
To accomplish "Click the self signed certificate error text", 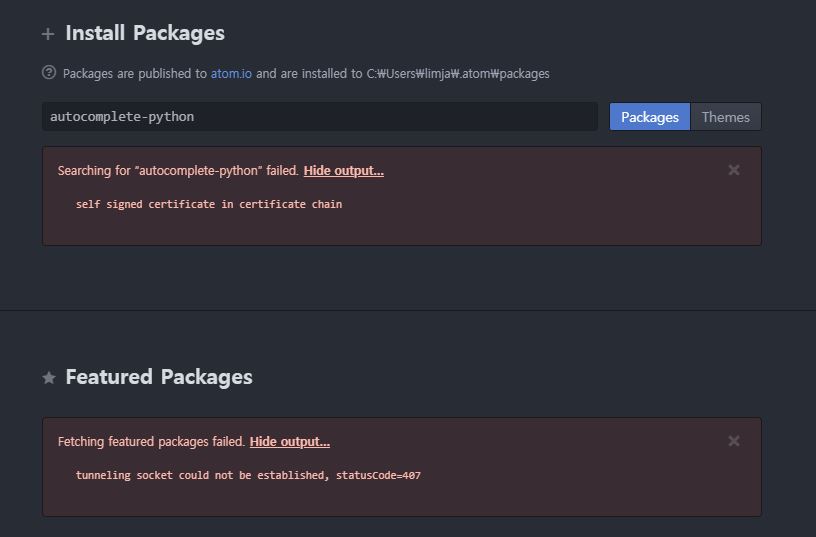I will (209, 204).
